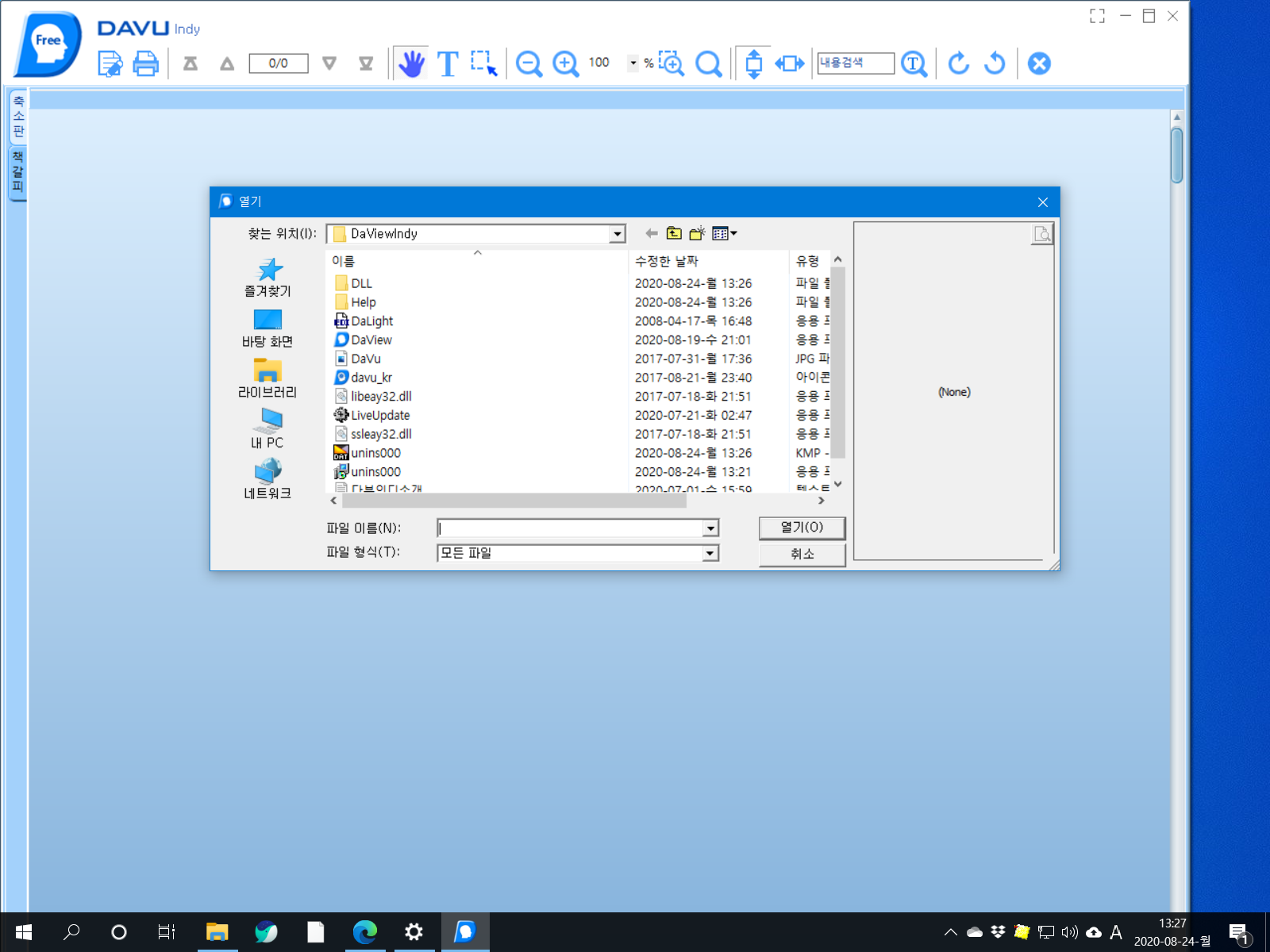Select the DaLight file
Screen dimensions: 1270x952
click(371, 321)
